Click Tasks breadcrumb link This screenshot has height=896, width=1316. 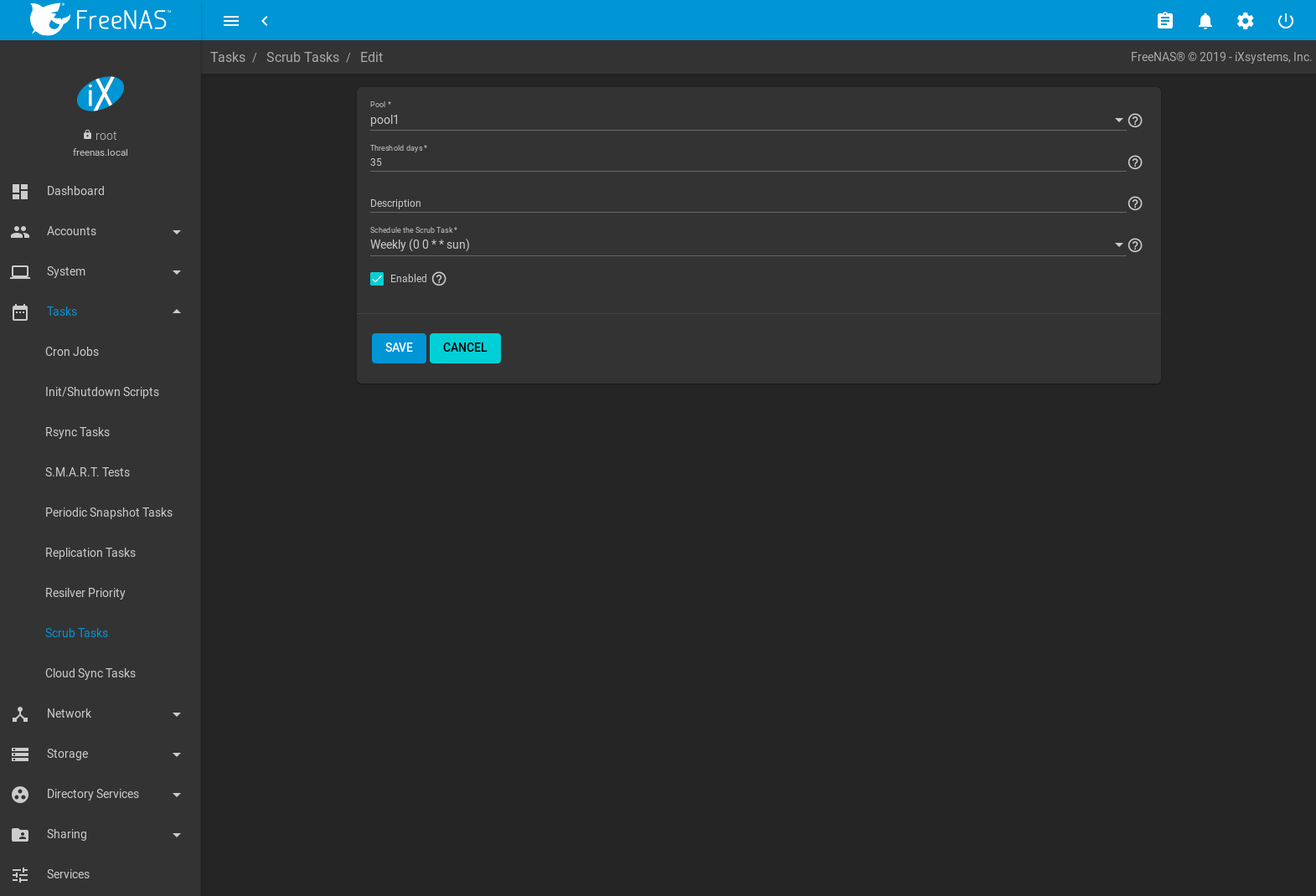point(228,58)
